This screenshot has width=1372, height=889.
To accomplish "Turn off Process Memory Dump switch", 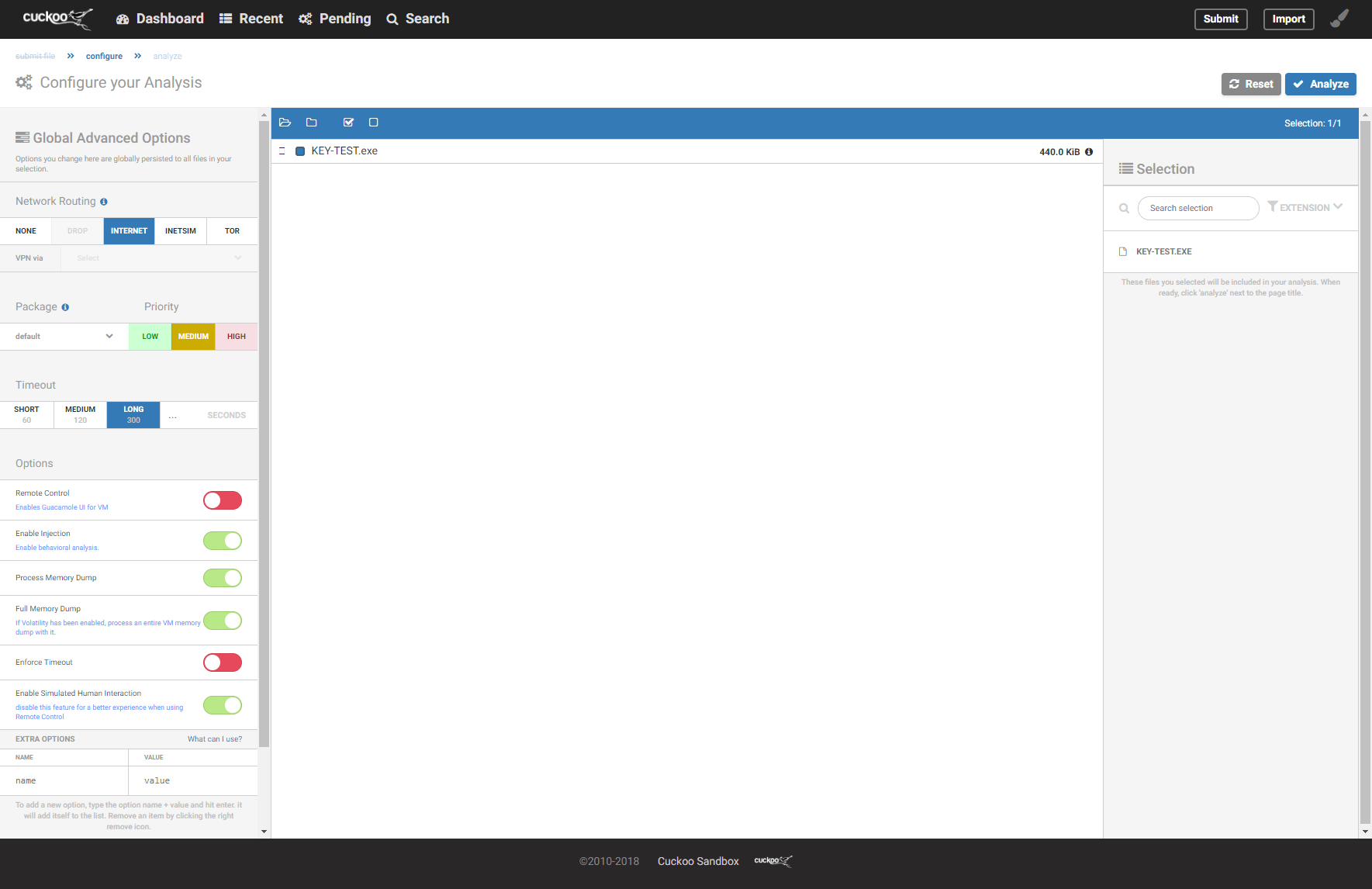I will tap(223, 578).
